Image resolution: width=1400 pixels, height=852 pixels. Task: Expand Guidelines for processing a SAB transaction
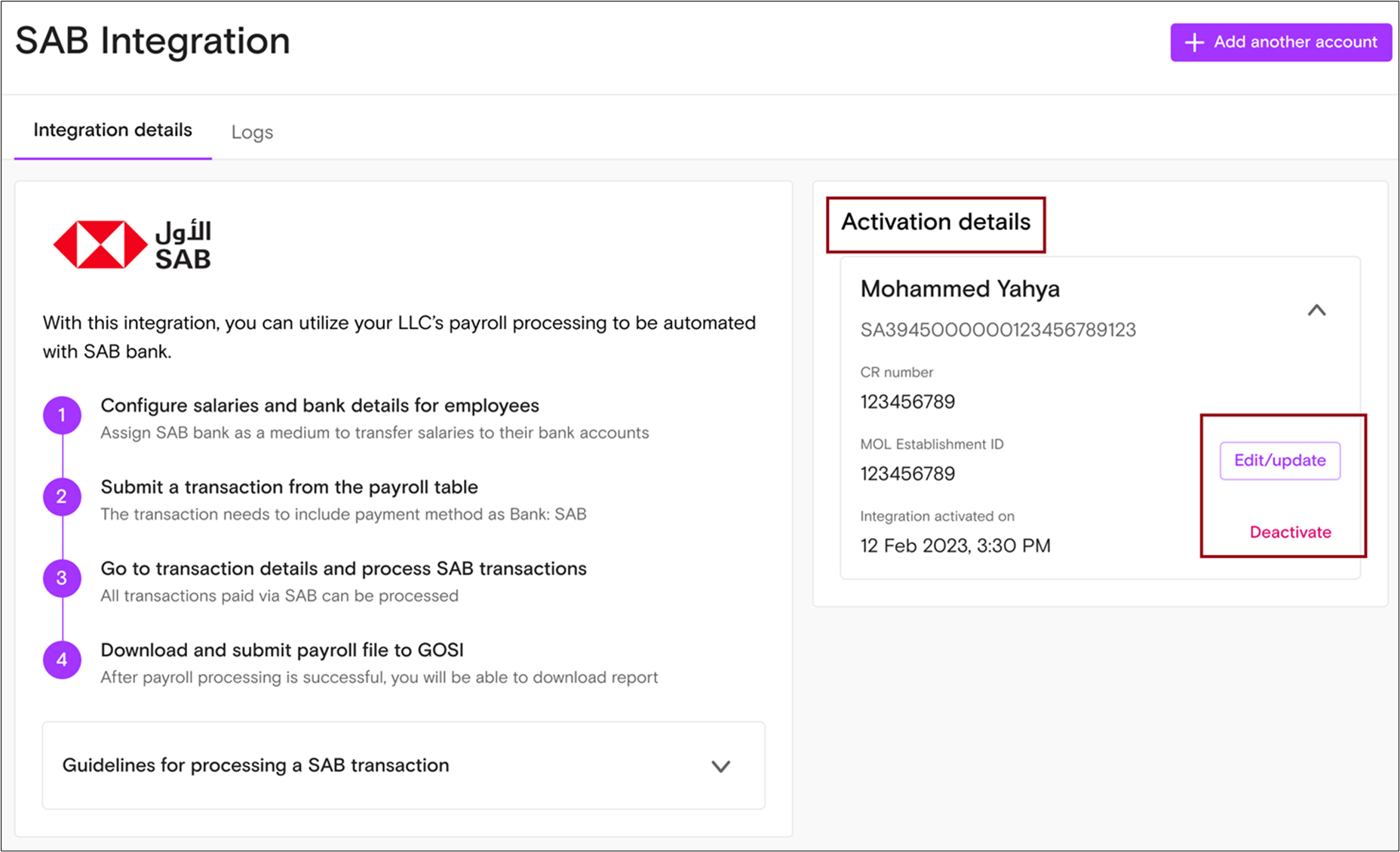tap(404, 765)
